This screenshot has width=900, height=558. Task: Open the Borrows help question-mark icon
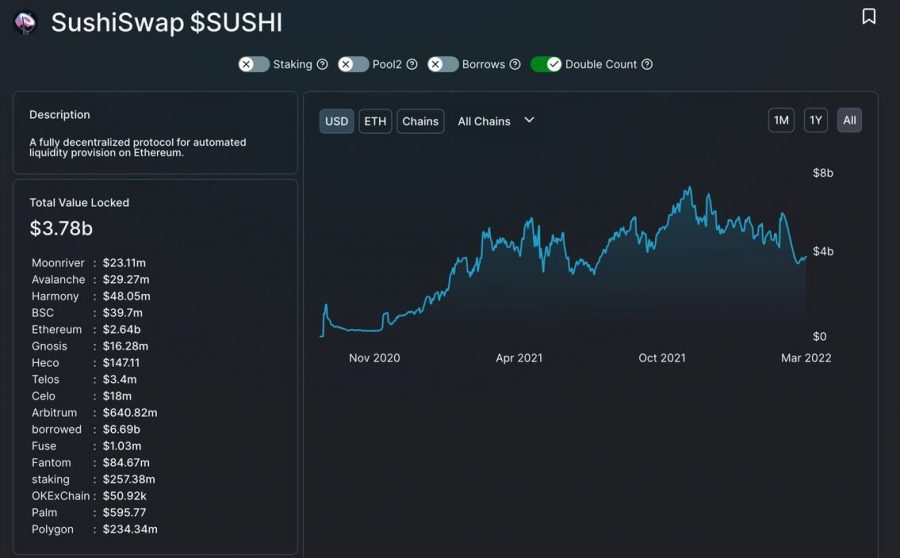tap(515, 64)
